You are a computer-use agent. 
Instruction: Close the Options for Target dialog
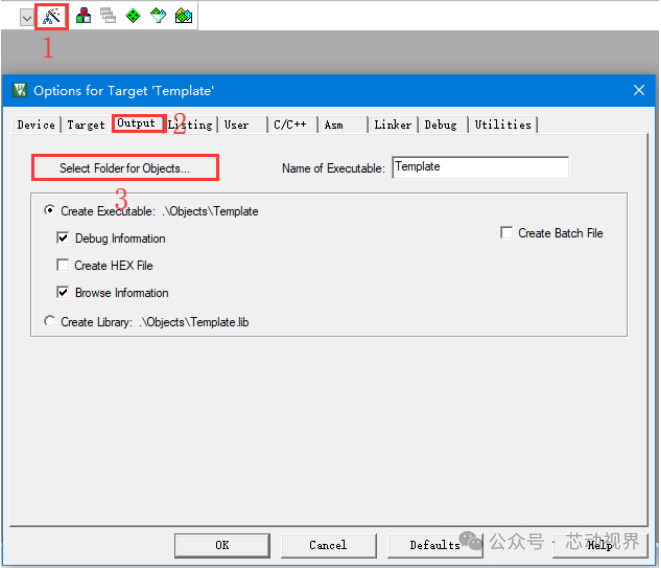pyautogui.click(x=639, y=90)
